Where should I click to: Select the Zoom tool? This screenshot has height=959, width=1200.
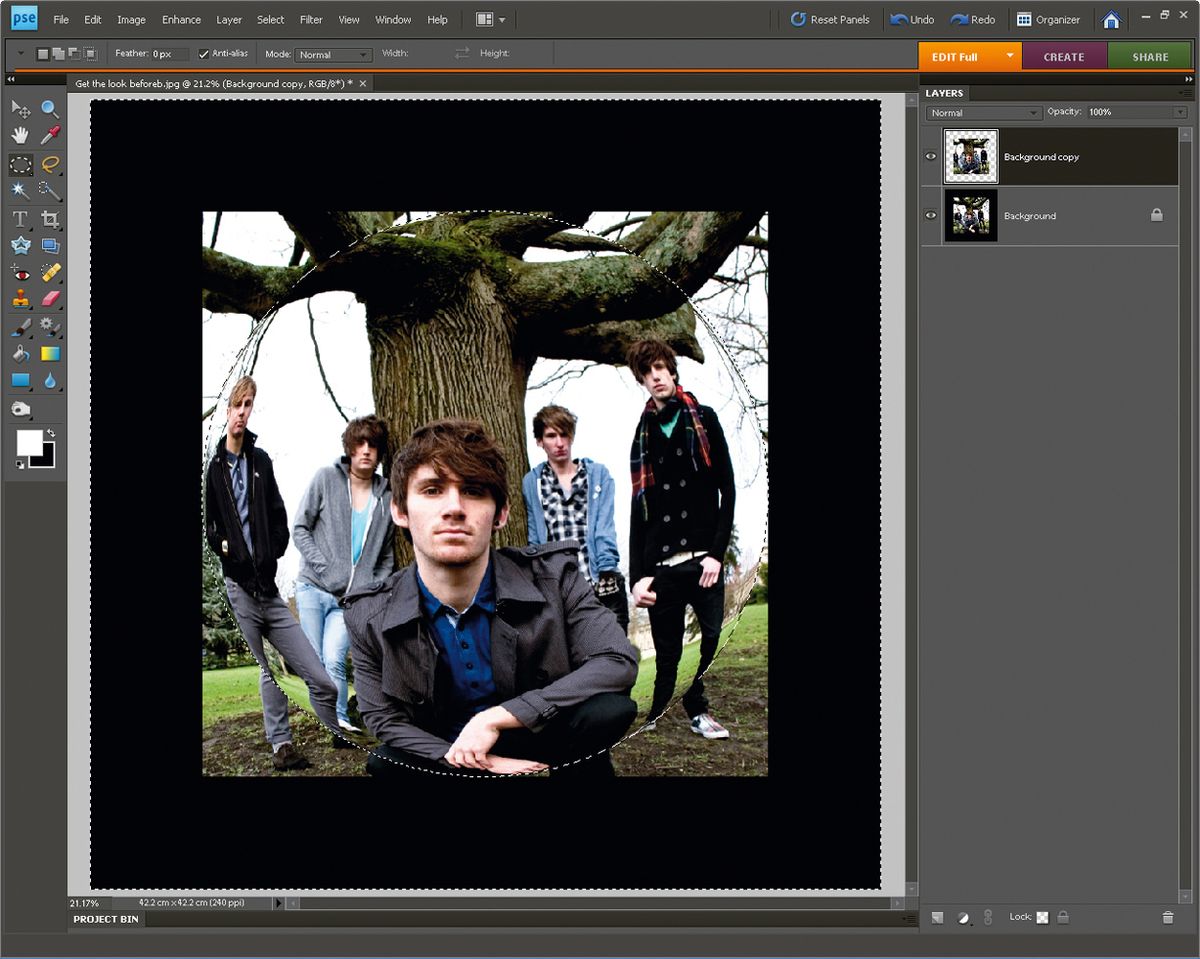click(x=50, y=108)
